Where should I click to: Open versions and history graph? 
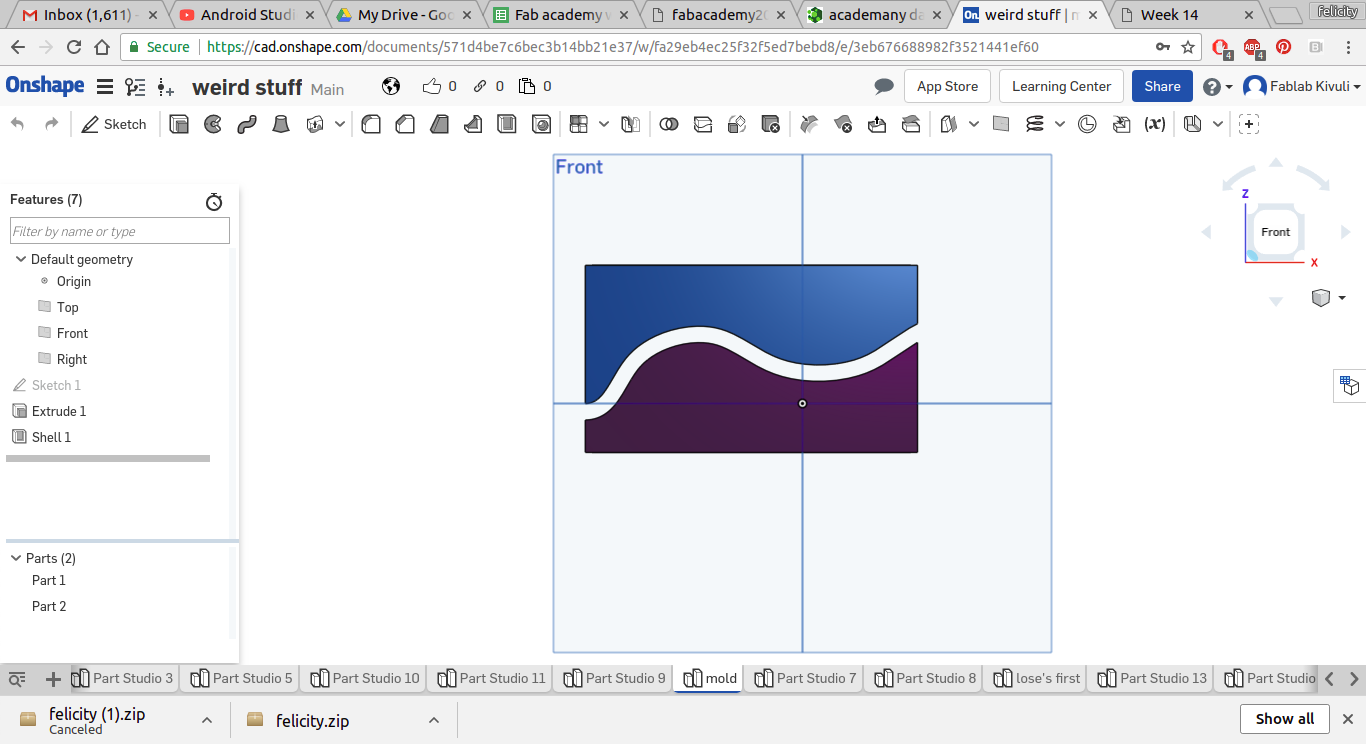[x=135, y=87]
